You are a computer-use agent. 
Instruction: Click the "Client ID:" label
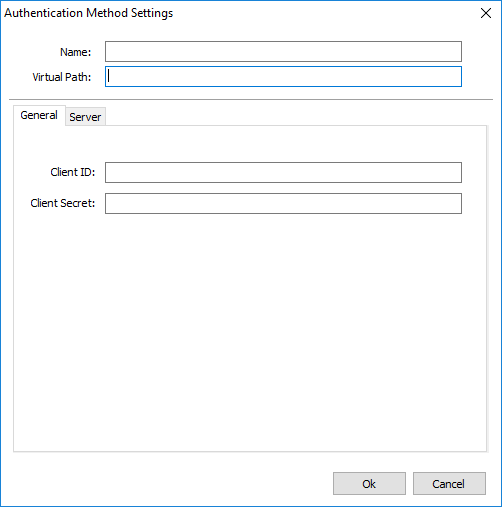pos(73,172)
